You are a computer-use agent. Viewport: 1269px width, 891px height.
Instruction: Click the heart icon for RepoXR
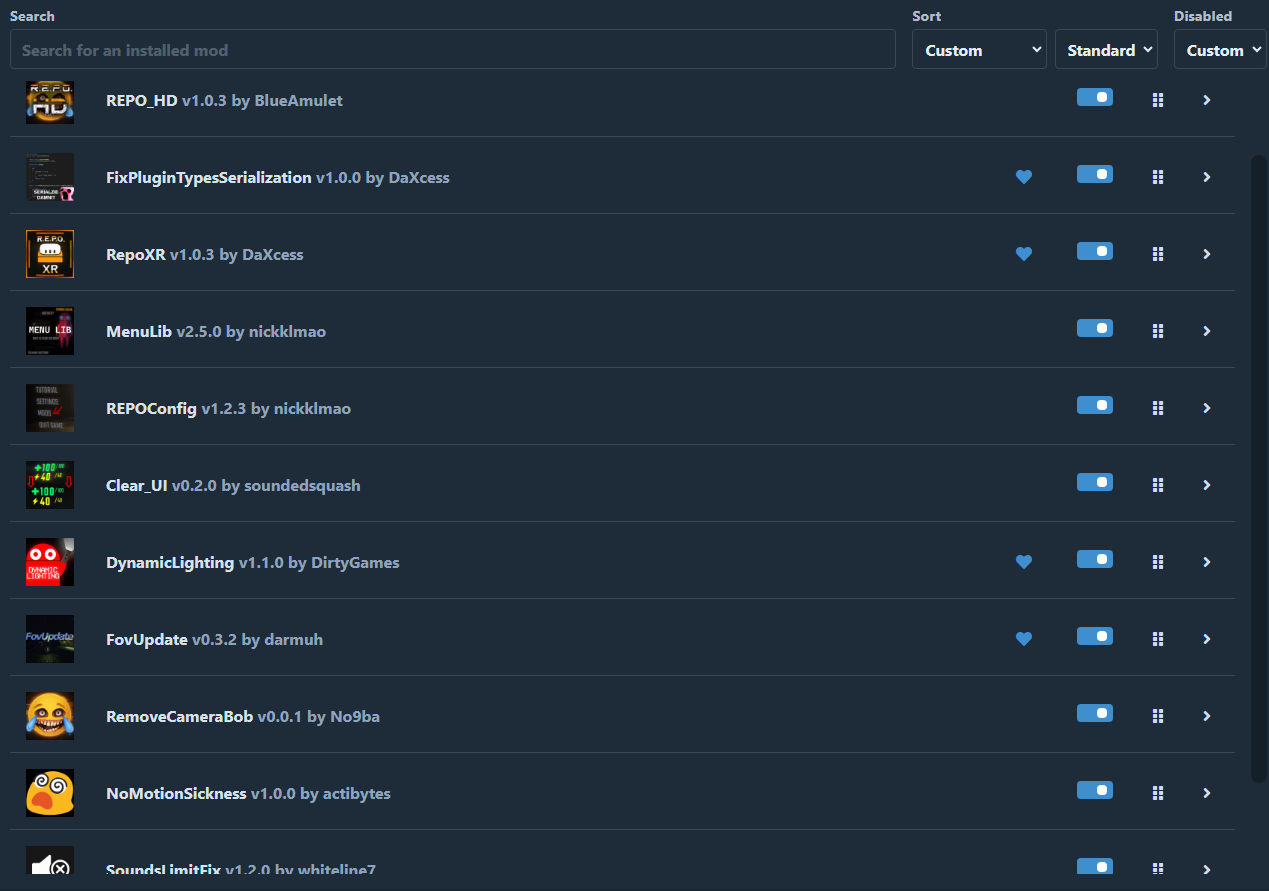1023,254
